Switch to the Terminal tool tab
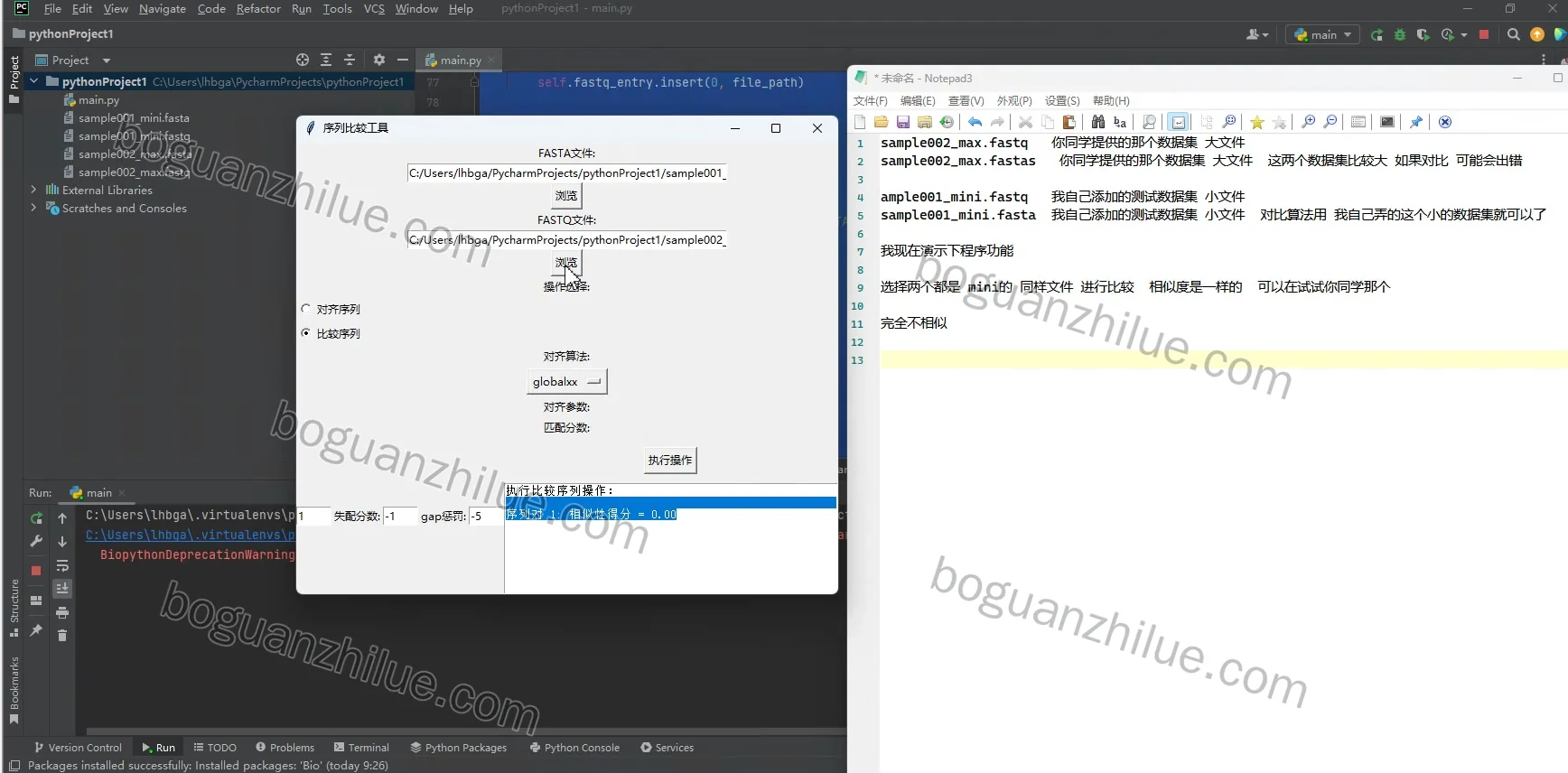The height and width of the screenshot is (773, 1568). coord(361,748)
